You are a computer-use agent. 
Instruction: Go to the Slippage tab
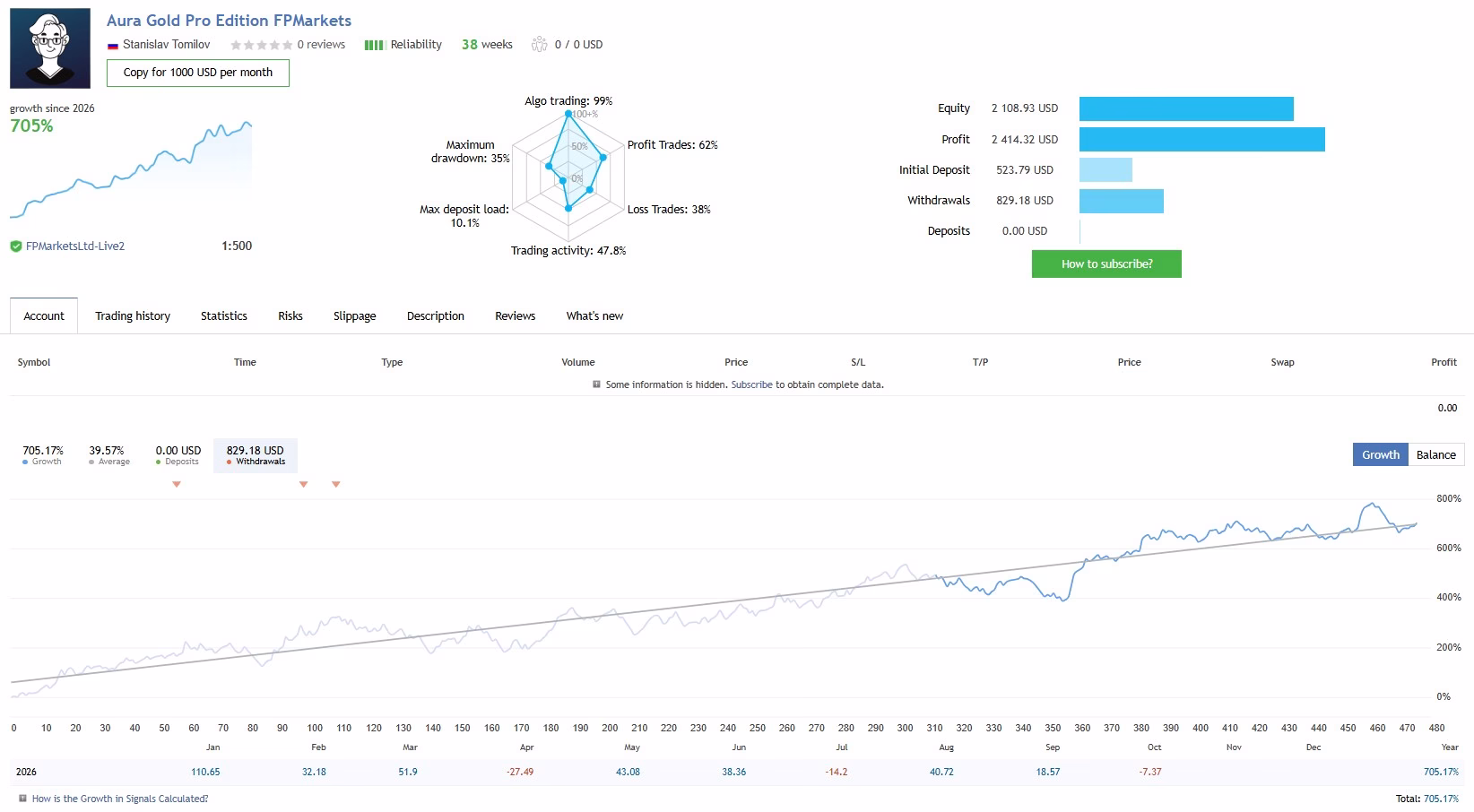click(355, 315)
